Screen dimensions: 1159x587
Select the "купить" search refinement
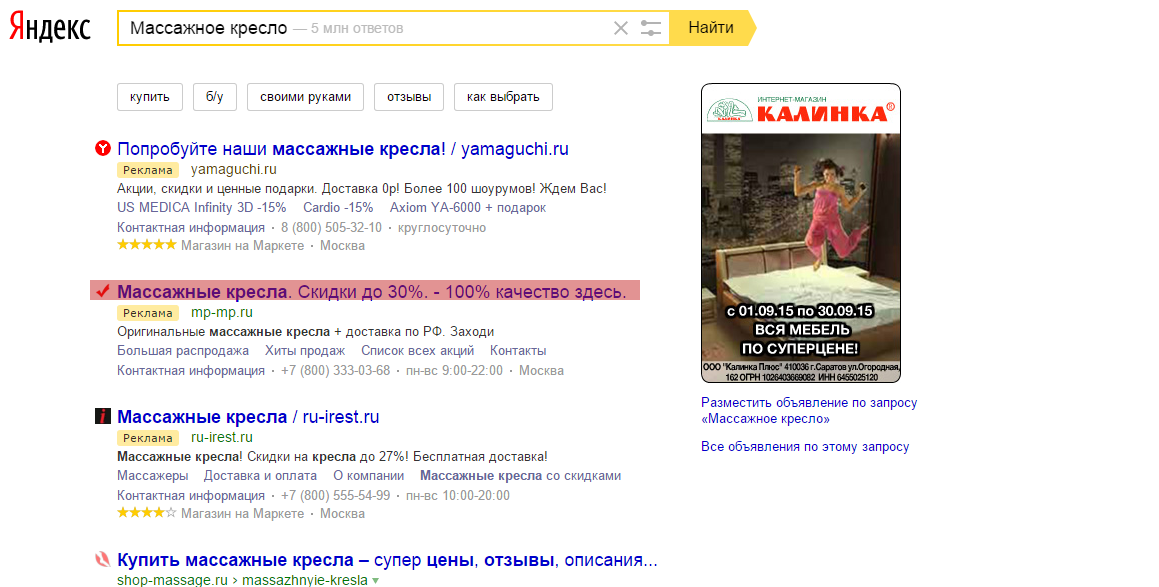click(x=150, y=97)
